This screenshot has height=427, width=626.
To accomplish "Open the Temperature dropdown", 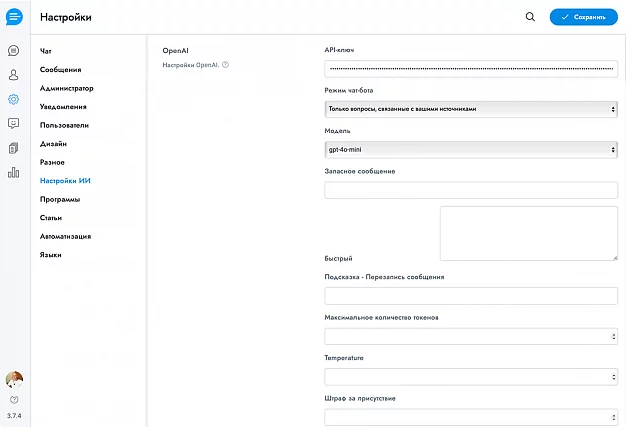I will tap(470, 377).
